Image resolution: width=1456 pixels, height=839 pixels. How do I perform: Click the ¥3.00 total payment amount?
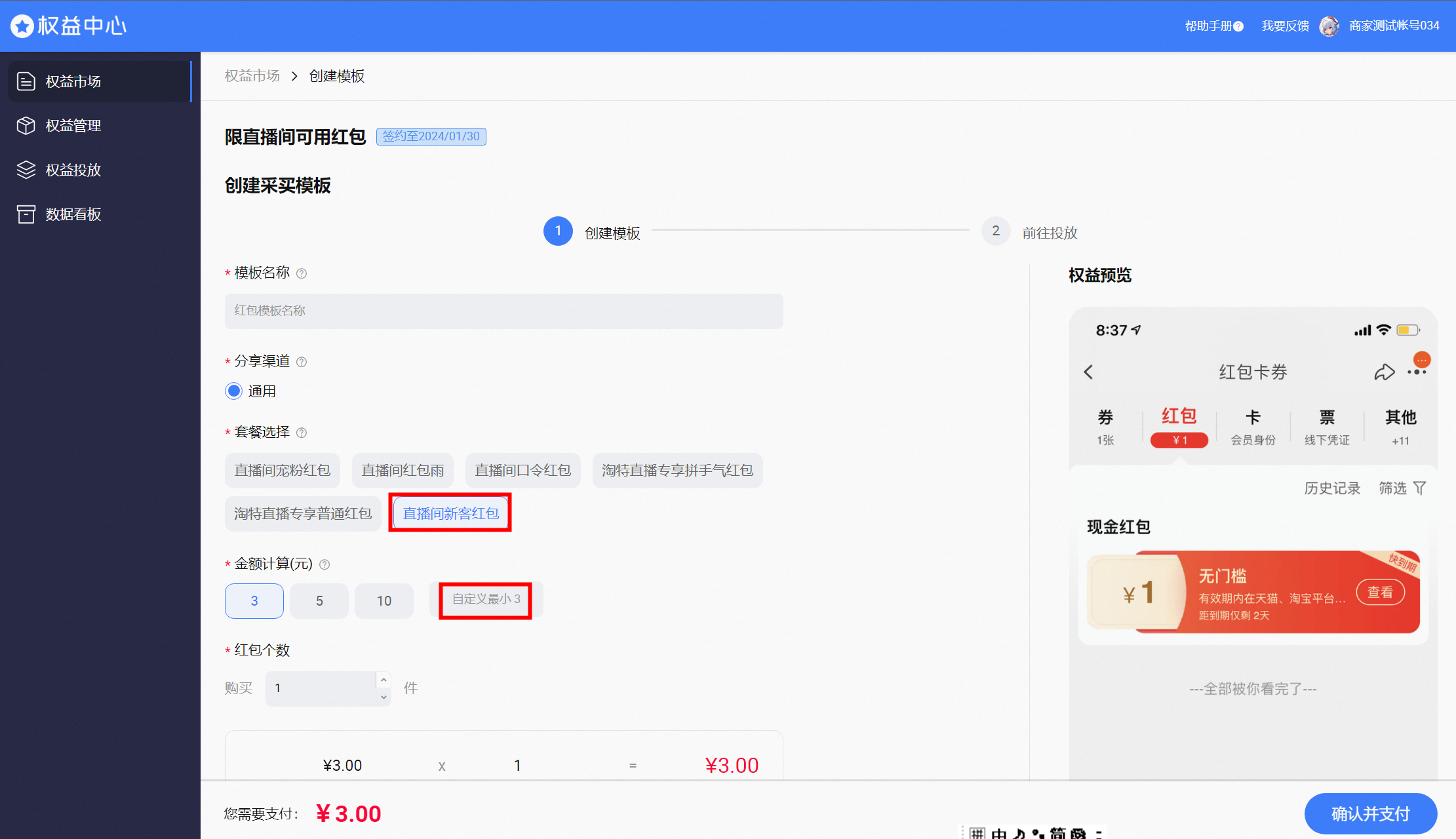[x=348, y=814]
